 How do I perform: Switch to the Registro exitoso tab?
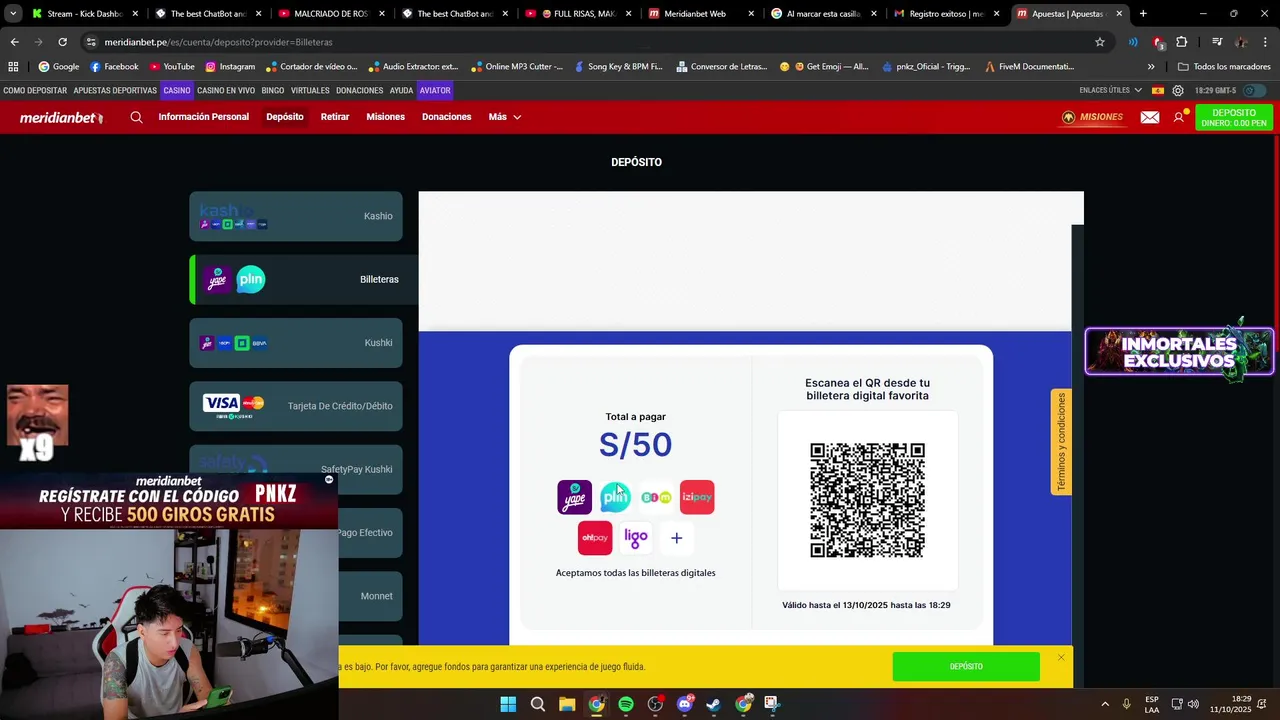coord(946,14)
